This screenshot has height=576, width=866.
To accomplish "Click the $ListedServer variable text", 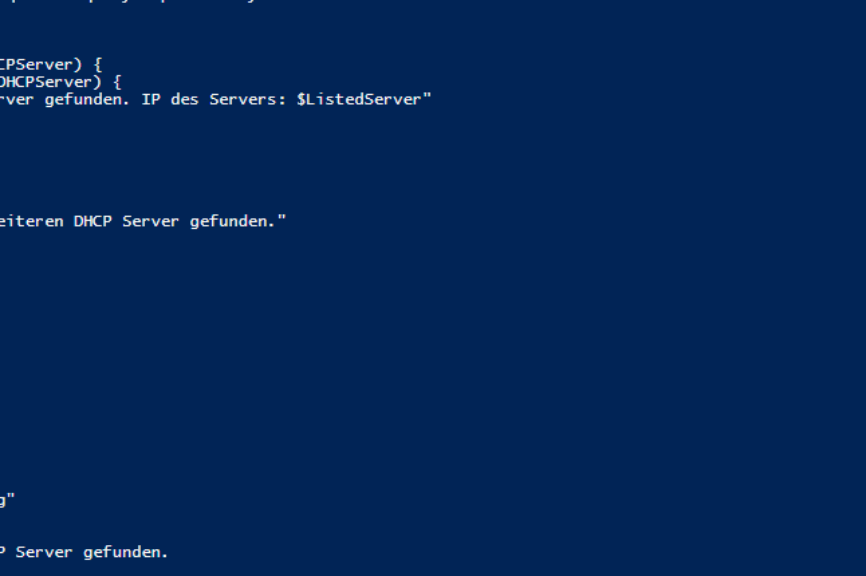I will coord(358,99).
